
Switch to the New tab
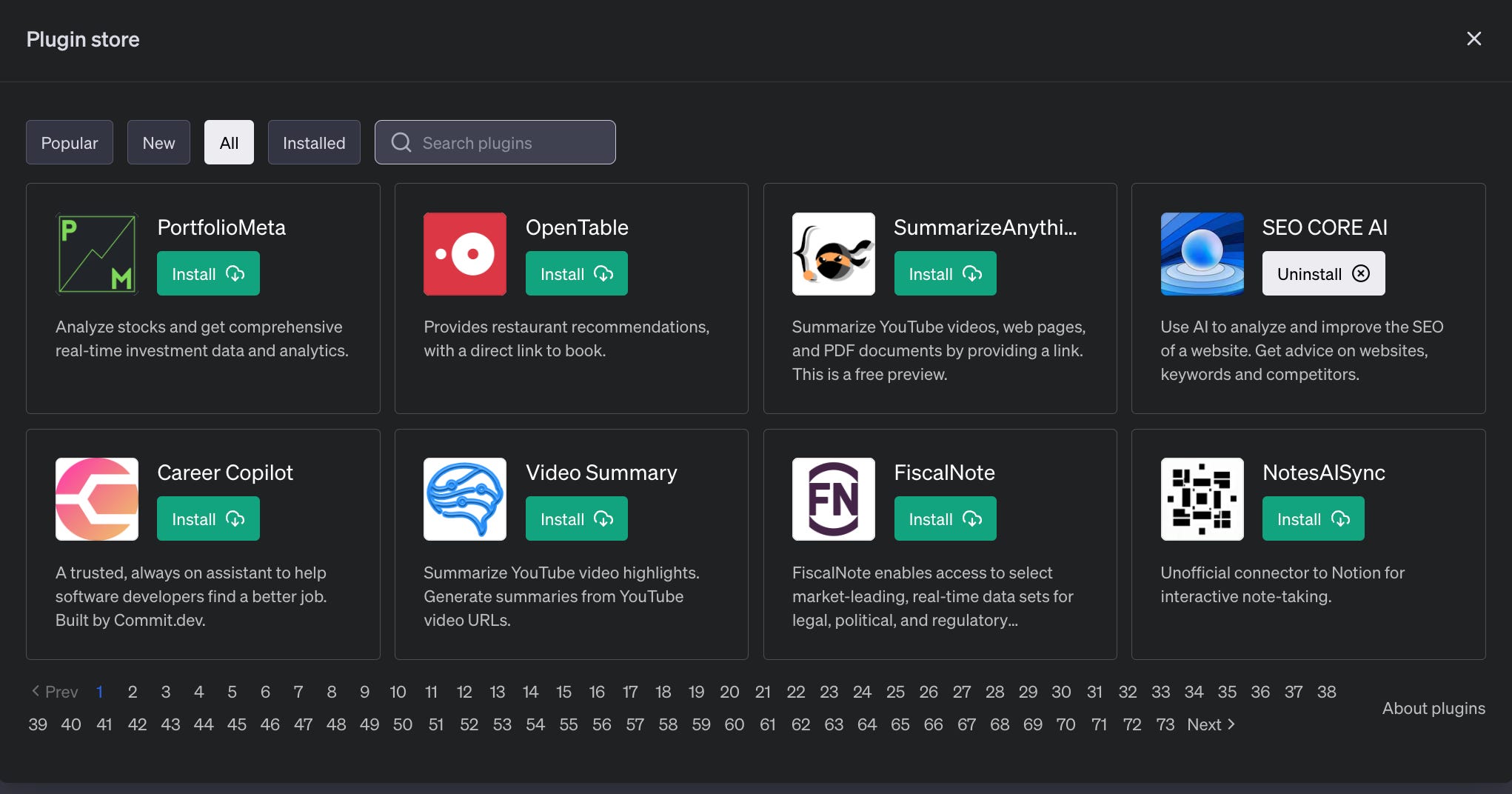(x=158, y=142)
